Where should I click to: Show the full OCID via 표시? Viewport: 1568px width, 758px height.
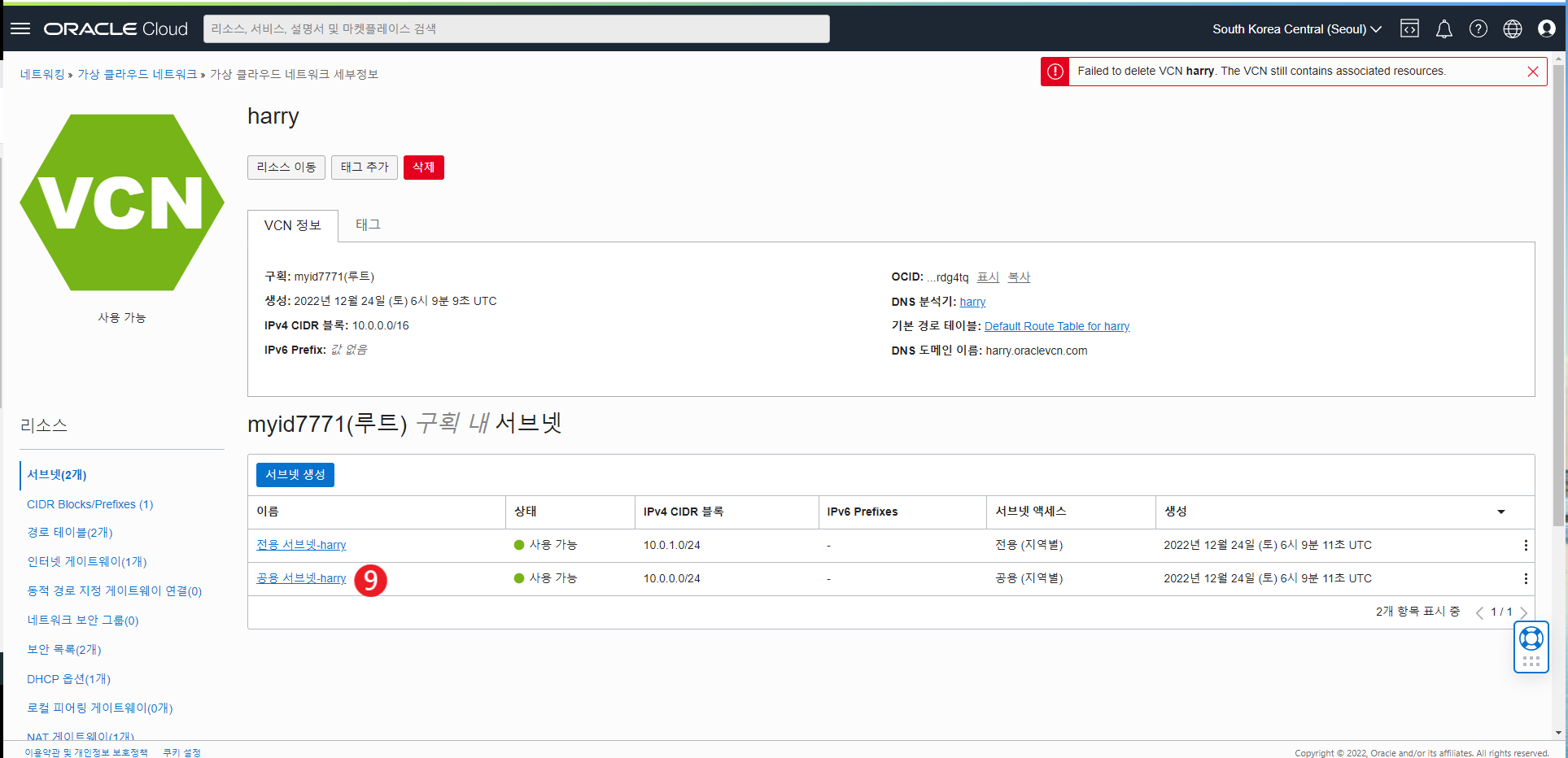point(988,277)
